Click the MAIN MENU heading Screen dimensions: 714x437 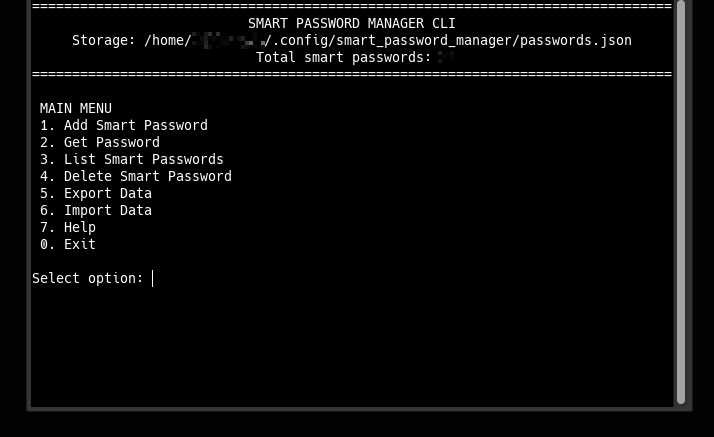point(76,108)
